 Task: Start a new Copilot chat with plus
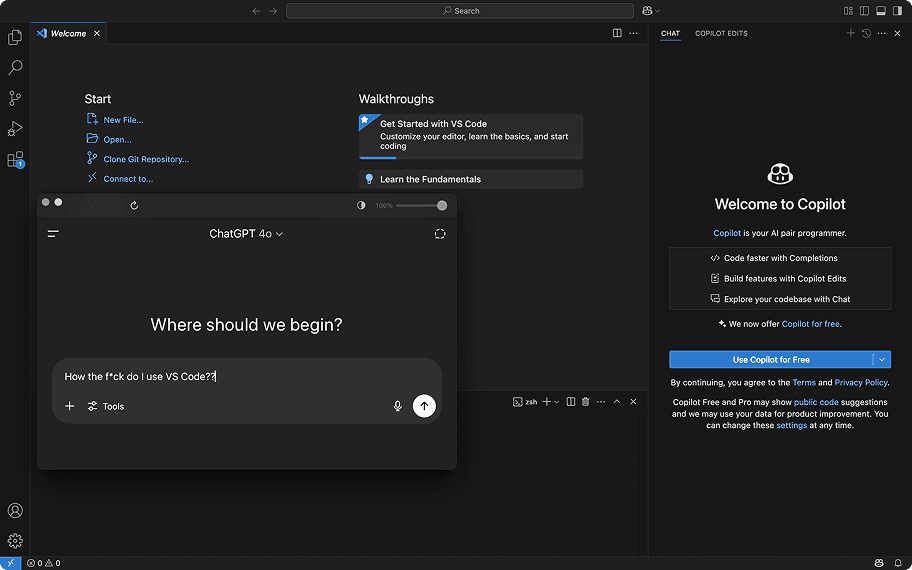[x=850, y=33]
